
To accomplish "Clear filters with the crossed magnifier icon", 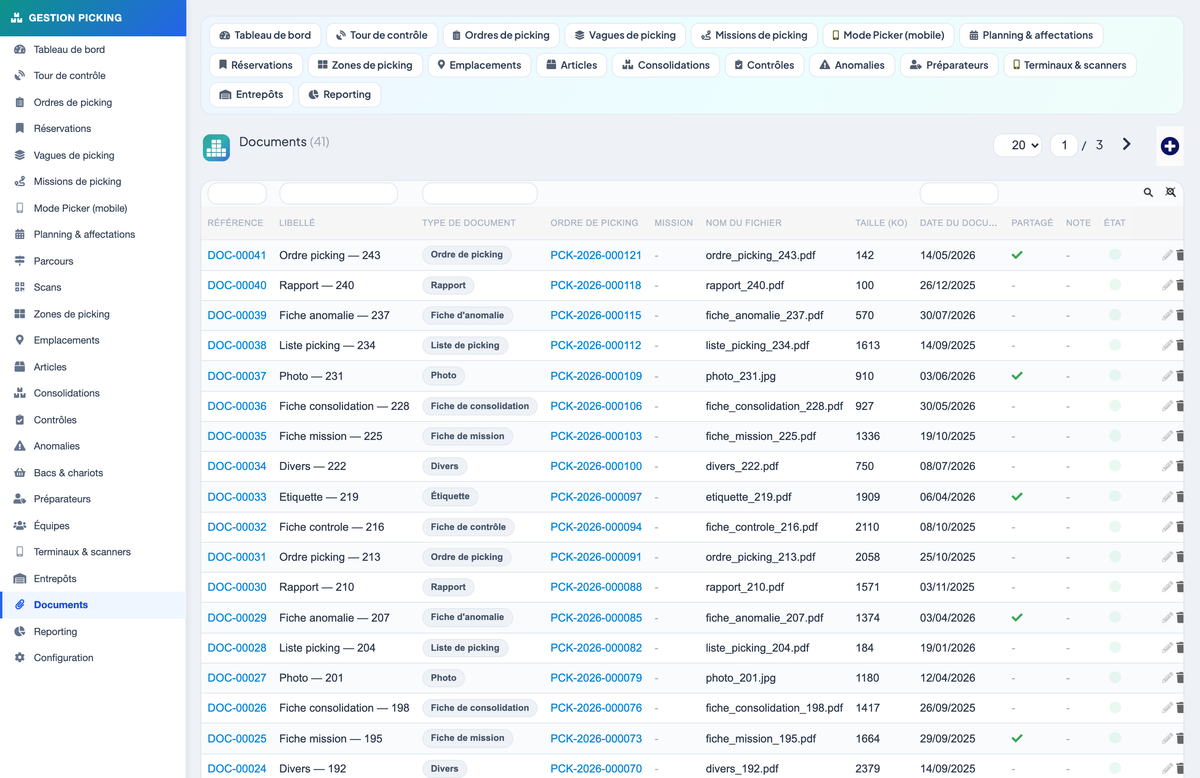I will (x=1170, y=193).
